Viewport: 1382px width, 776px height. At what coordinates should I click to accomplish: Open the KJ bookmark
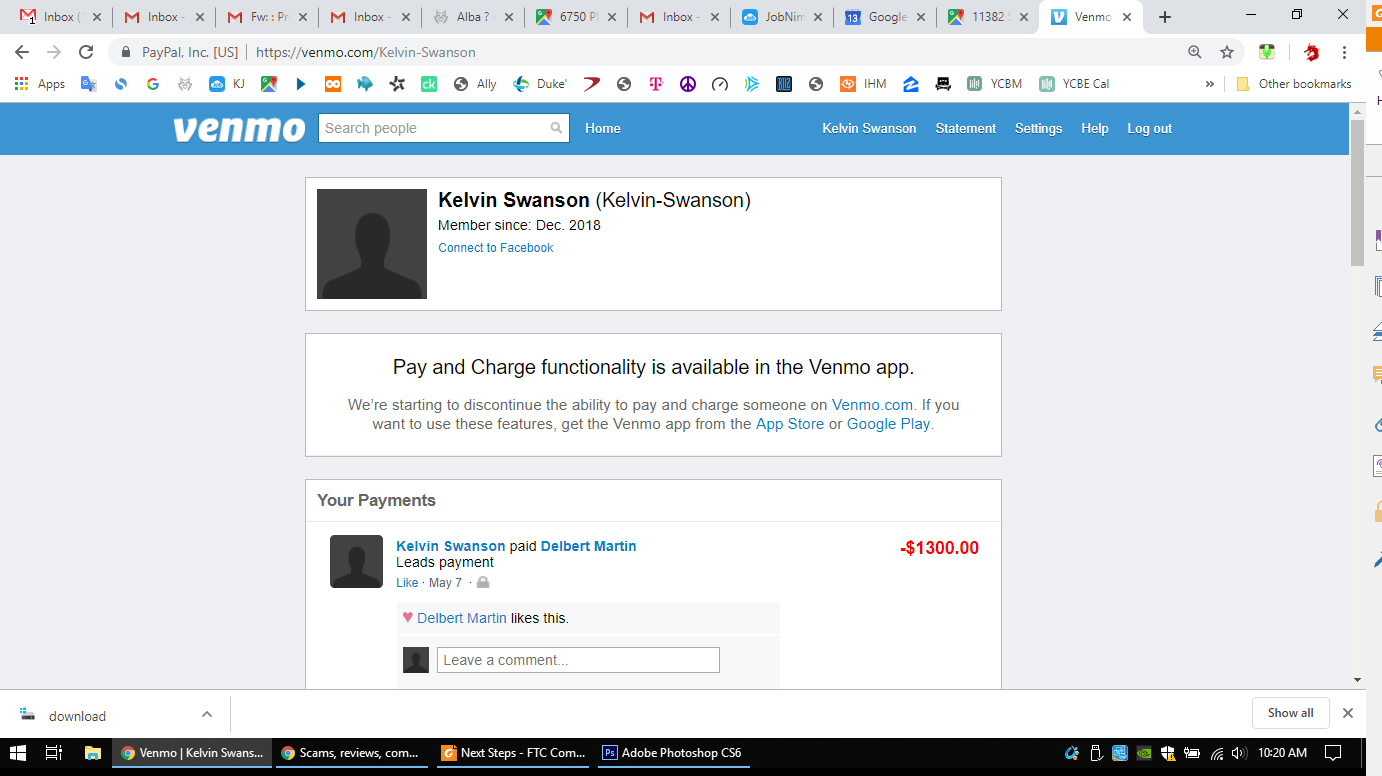(227, 84)
